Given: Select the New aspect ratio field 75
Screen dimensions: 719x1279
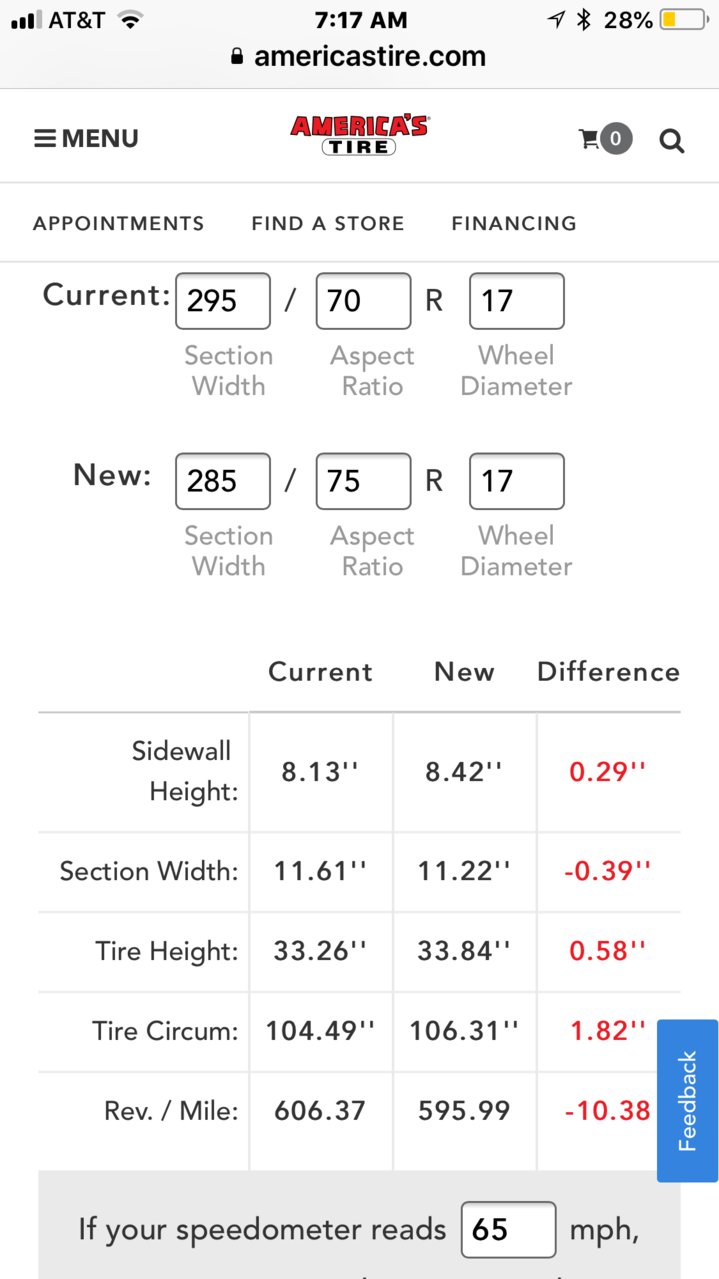Looking at the screenshot, I should click(363, 481).
